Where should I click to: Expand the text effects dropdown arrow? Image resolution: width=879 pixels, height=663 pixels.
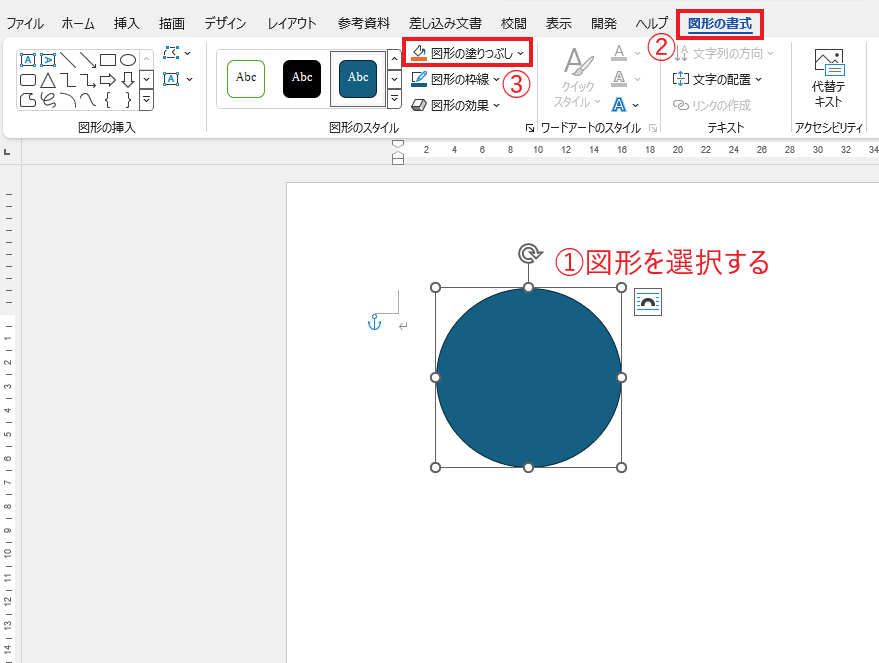point(635,105)
